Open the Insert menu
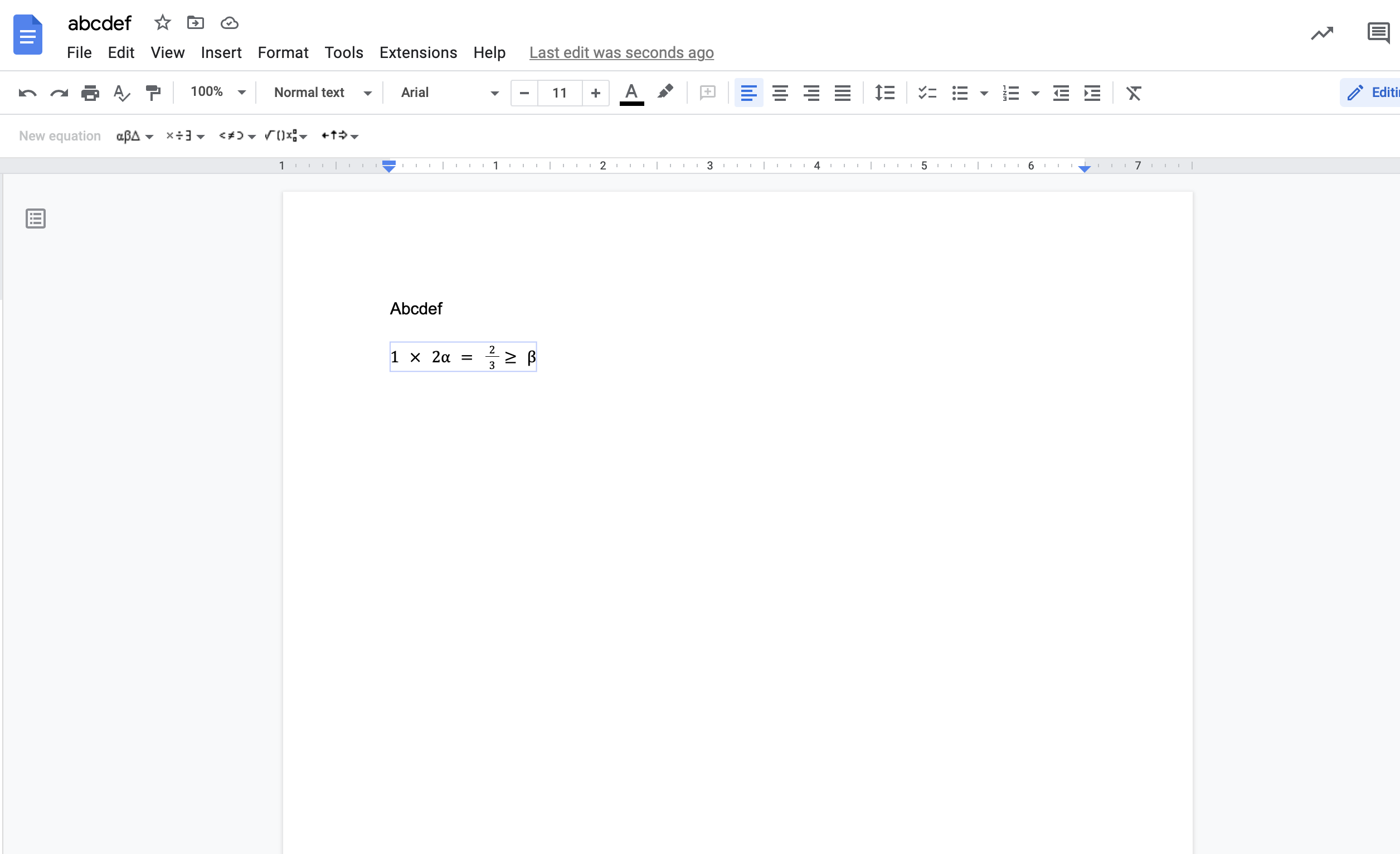Image resolution: width=1400 pixels, height=854 pixels. click(x=221, y=53)
